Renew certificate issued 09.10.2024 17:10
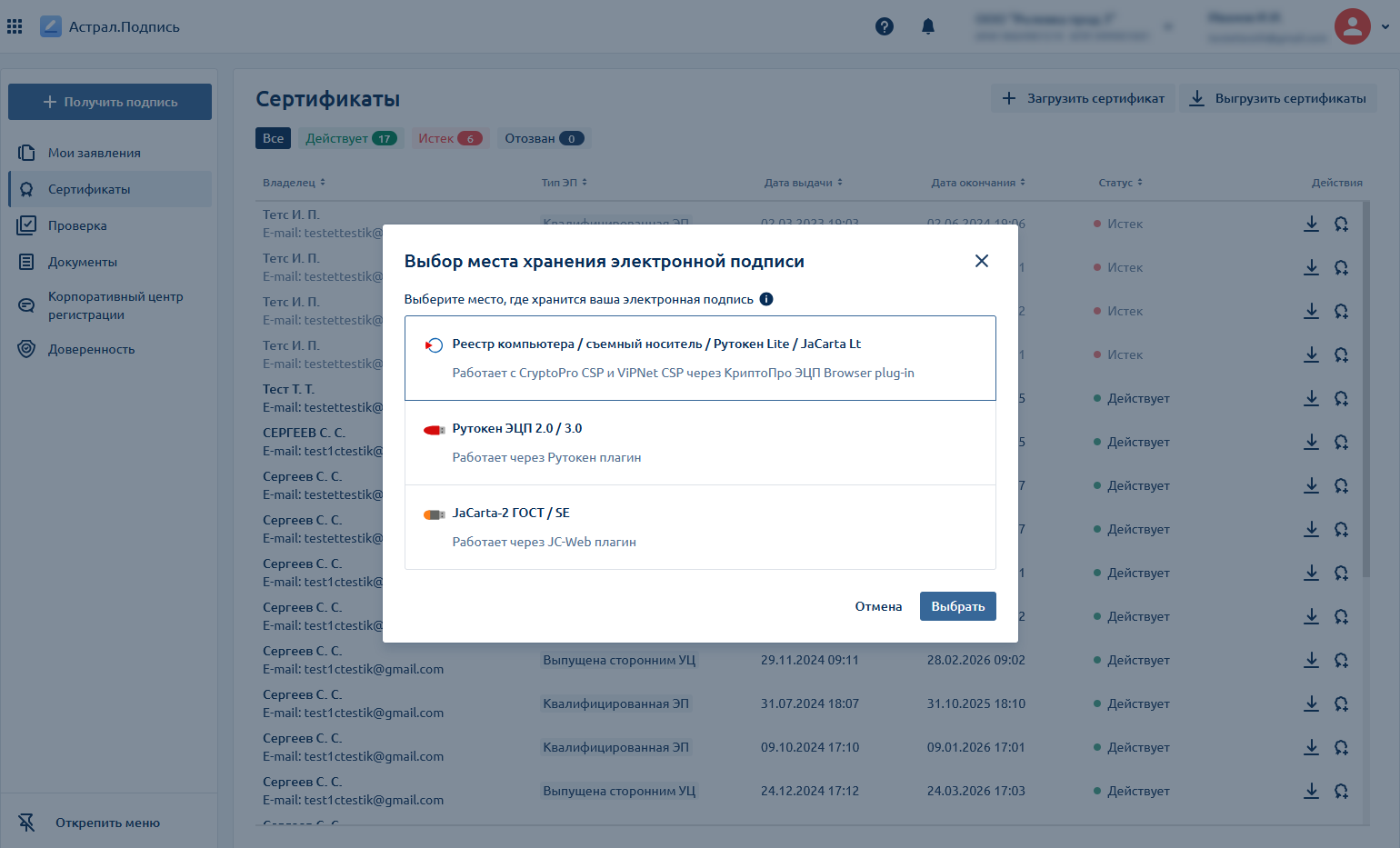Screen dimensions: 1400x848 click(1341, 747)
